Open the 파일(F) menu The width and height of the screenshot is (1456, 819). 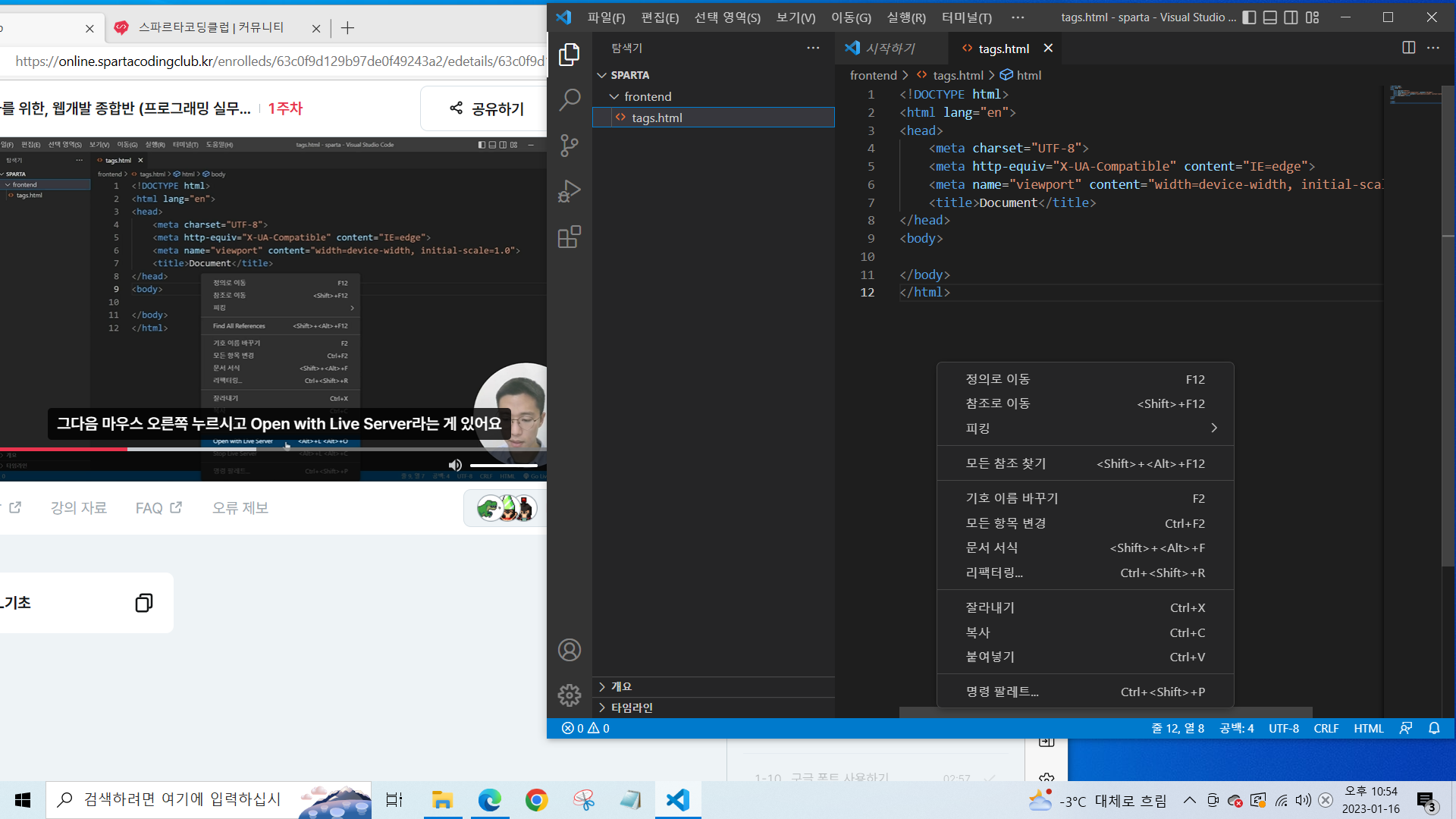coord(606,17)
